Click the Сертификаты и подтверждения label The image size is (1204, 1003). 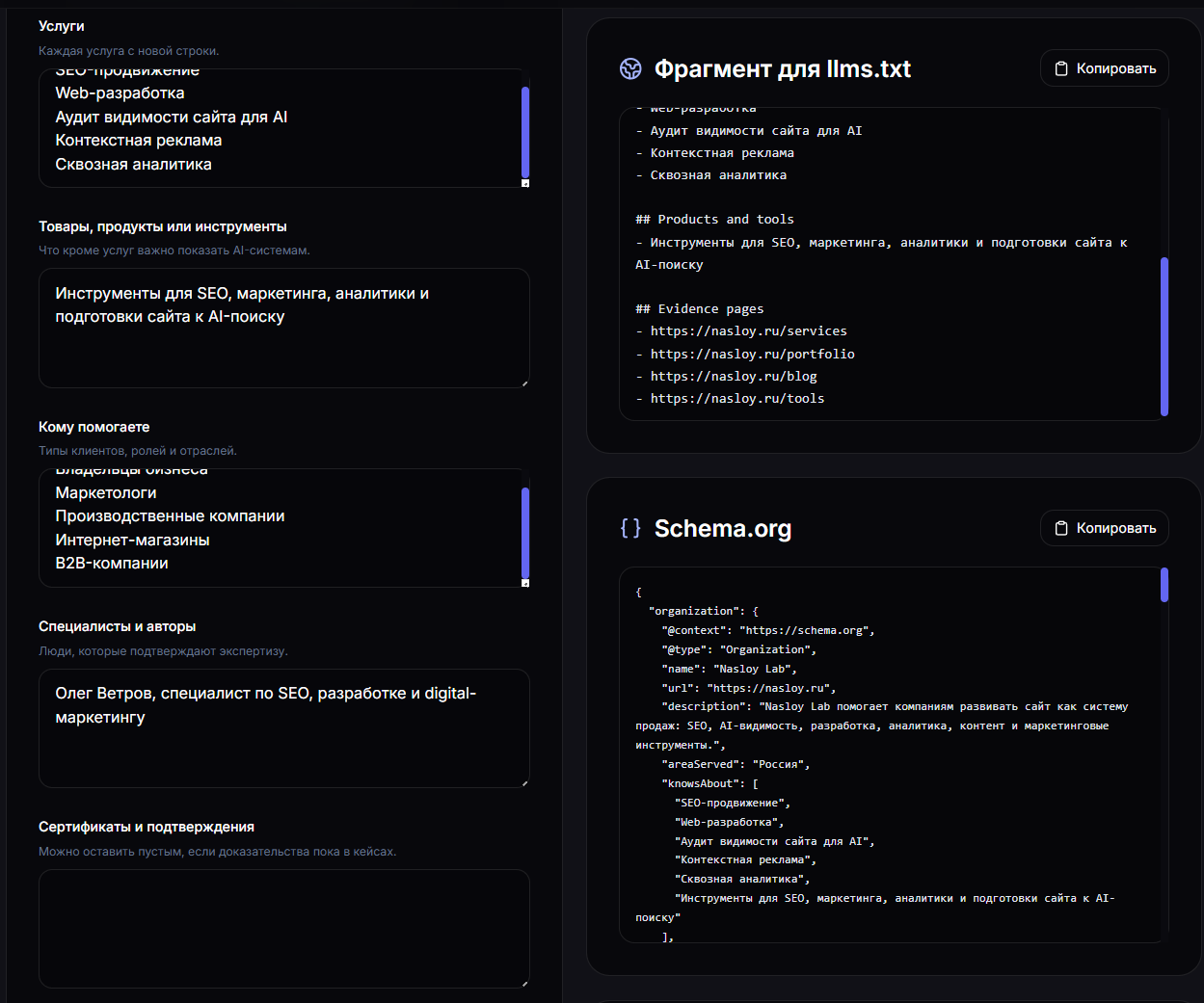click(x=147, y=827)
